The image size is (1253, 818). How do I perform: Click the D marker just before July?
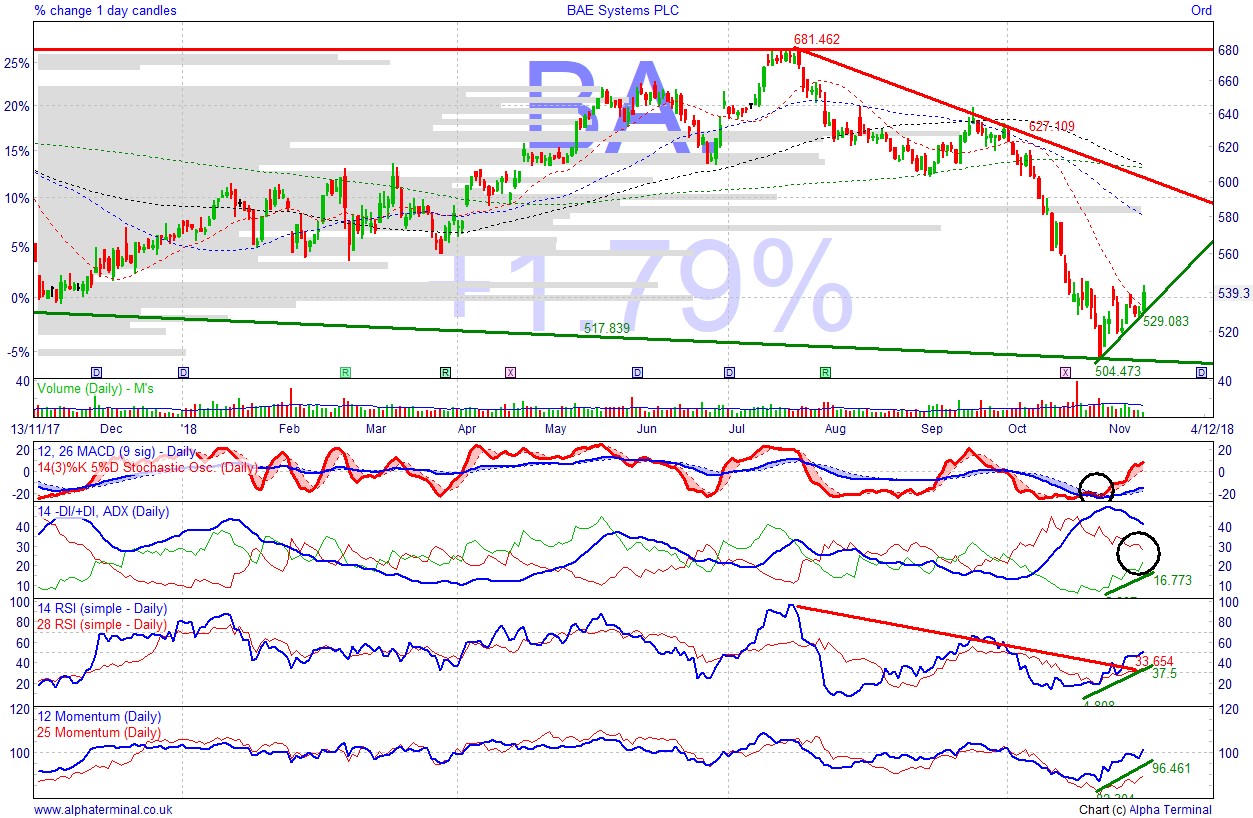tap(730, 372)
